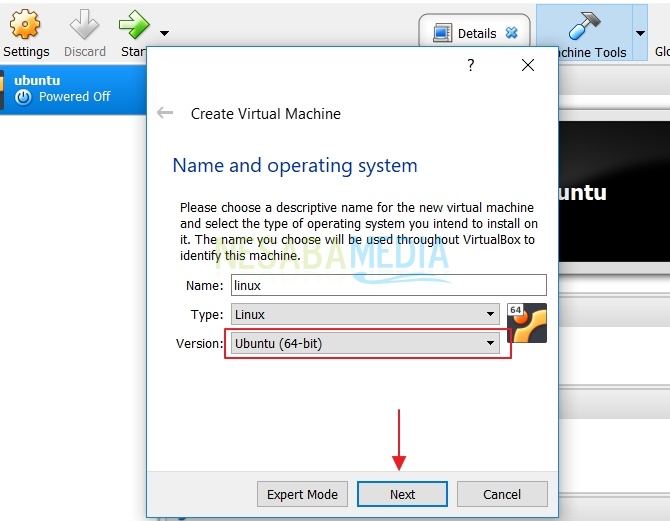Open the Type dropdown showing Linux
This screenshot has width=670, height=521.
(365, 314)
